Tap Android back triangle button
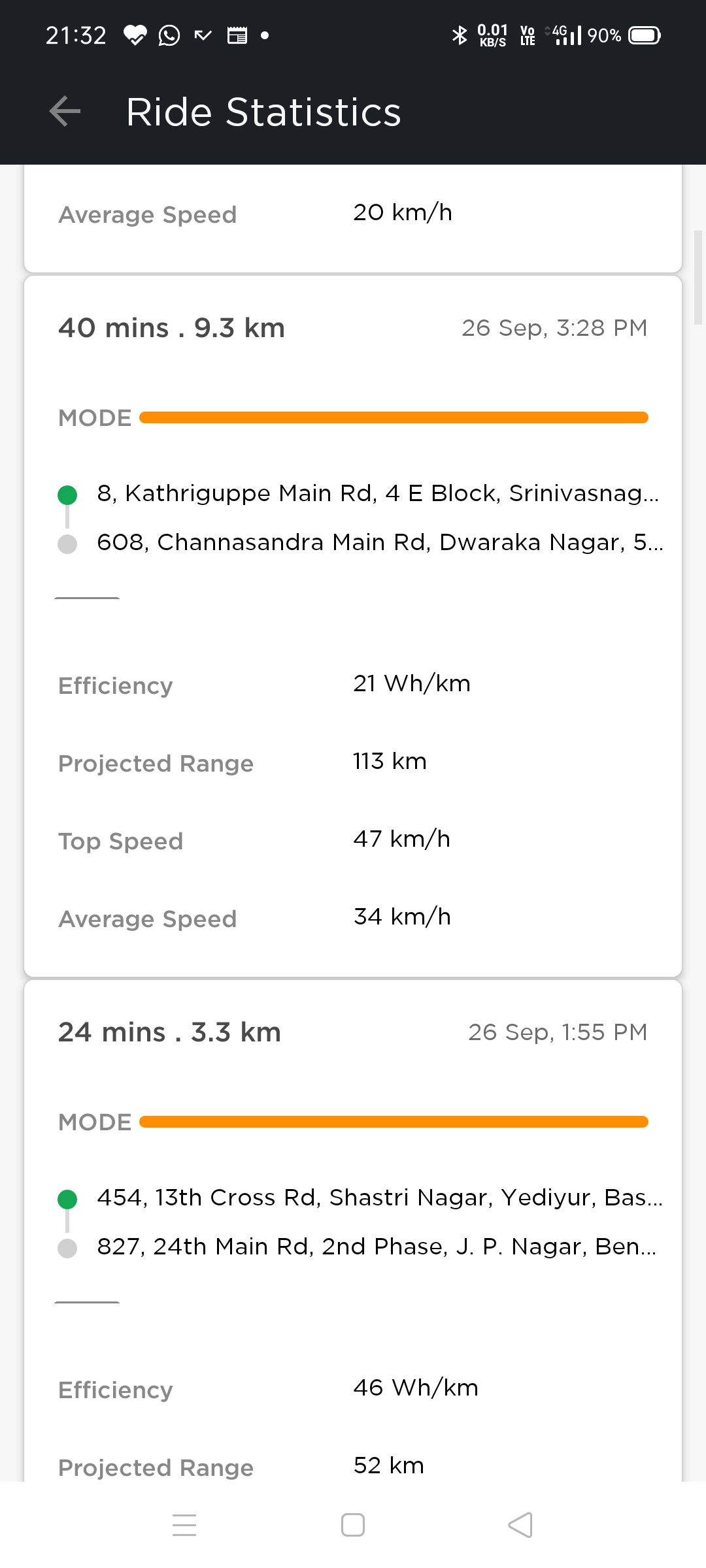Image resolution: width=706 pixels, height=1568 pixels. coord(520,1525)
